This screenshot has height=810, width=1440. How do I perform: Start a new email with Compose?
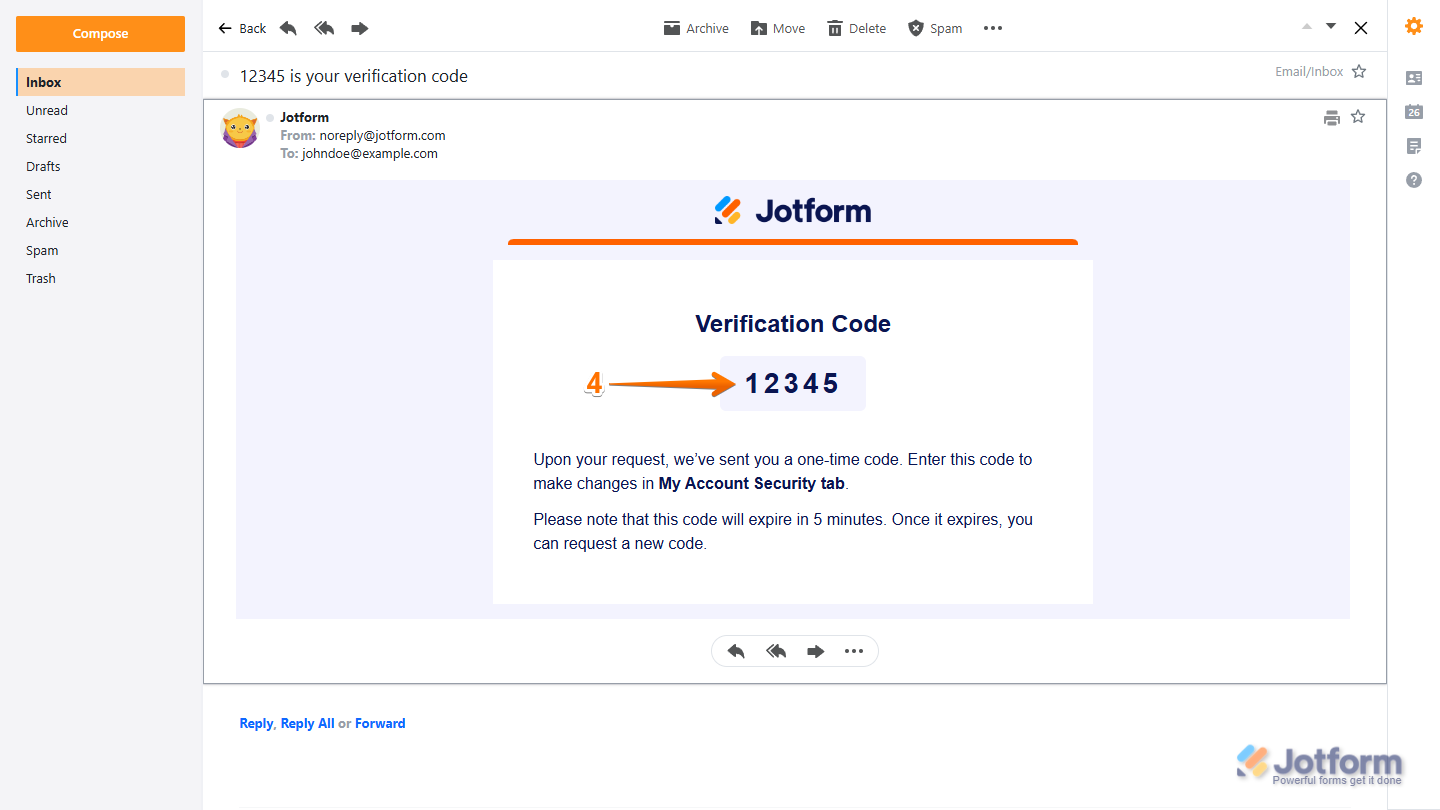point(100,33)
